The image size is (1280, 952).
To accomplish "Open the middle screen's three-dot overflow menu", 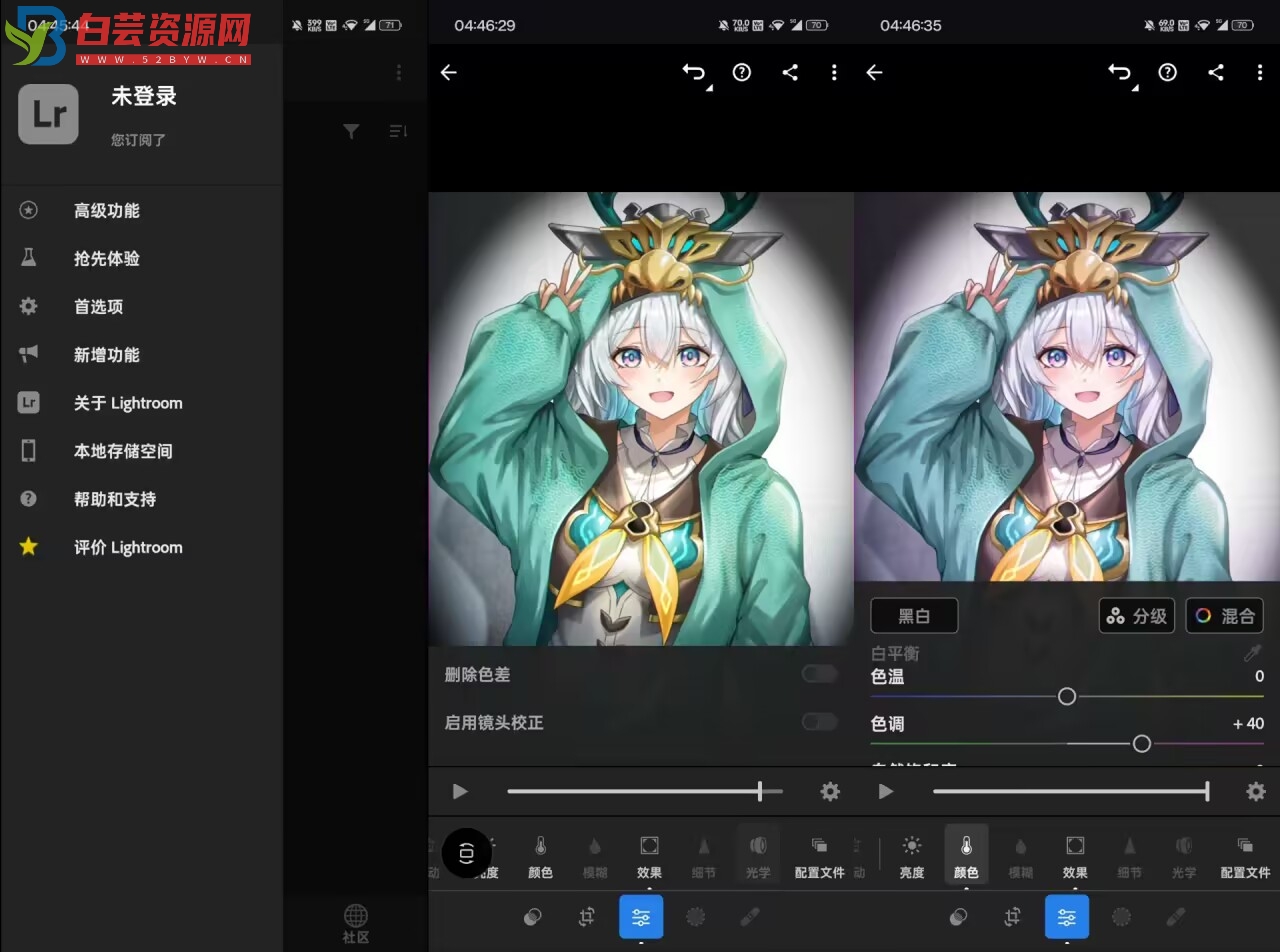I will 834,72.
